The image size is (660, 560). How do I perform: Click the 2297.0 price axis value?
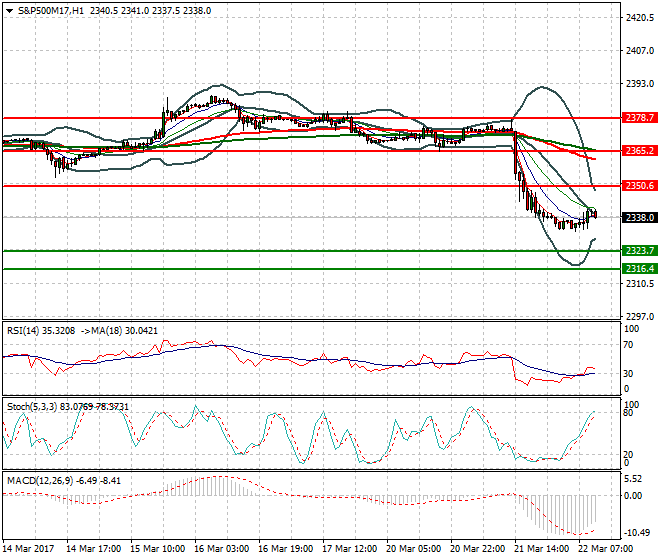tap(640, 316)
